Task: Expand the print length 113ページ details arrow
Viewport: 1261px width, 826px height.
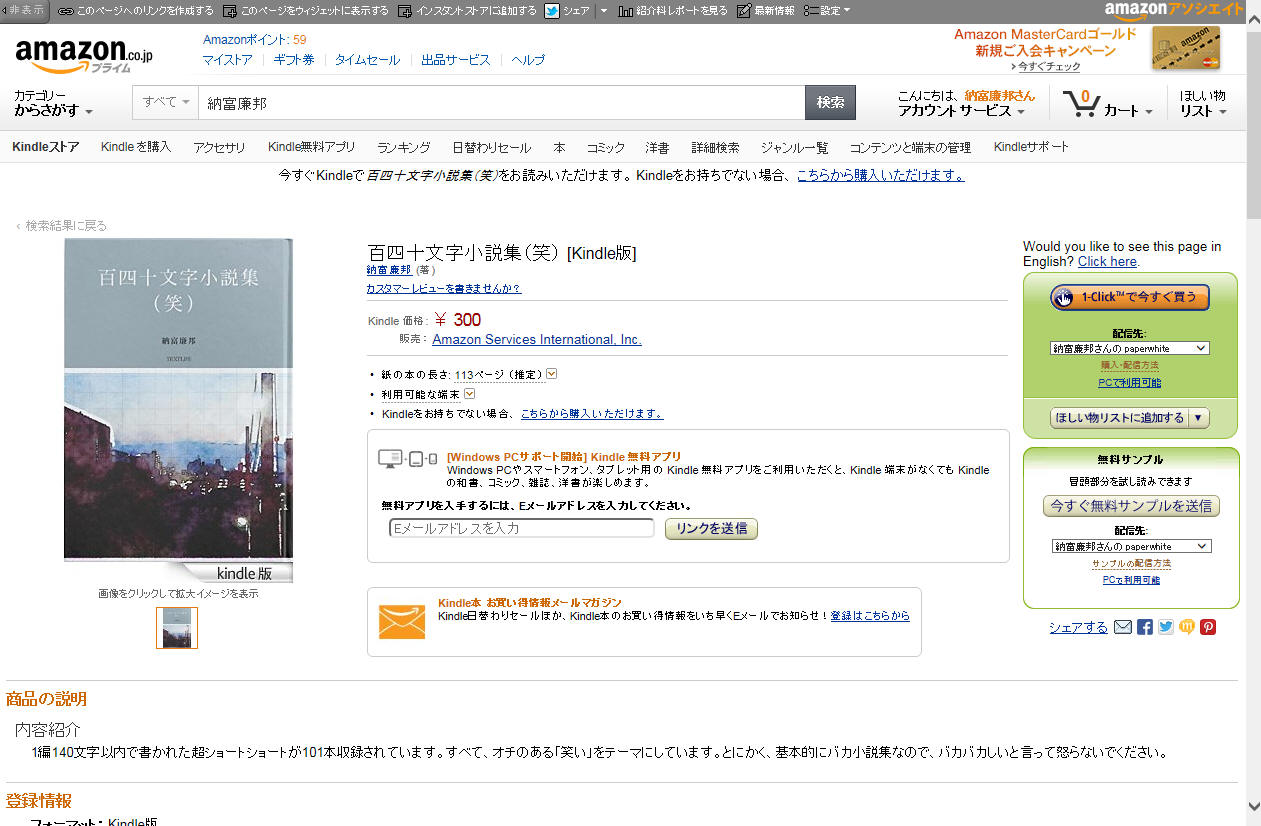Action: 551,374
